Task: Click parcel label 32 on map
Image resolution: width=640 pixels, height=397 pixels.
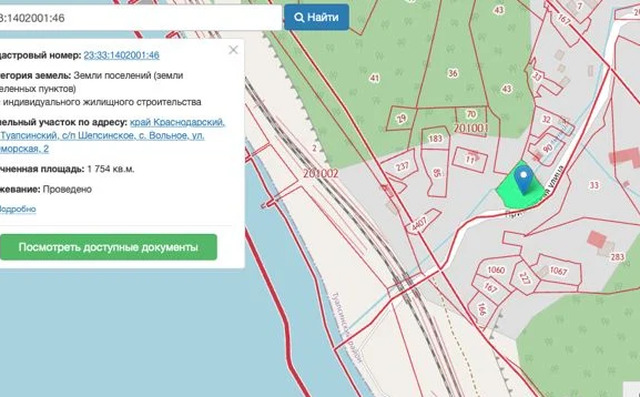Action: (x=546, y=119)
